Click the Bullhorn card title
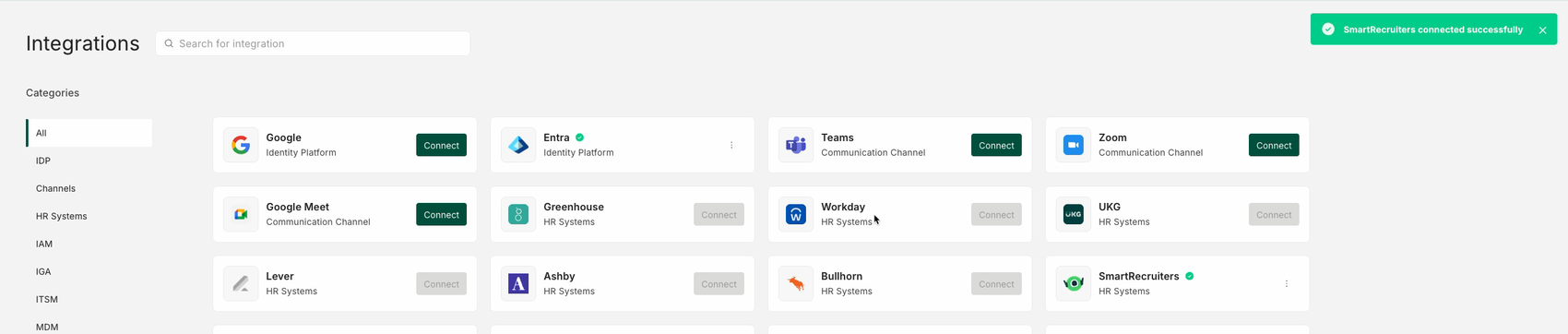The image size is (1568, 334). pyautogui.click(x=841, y=276)
